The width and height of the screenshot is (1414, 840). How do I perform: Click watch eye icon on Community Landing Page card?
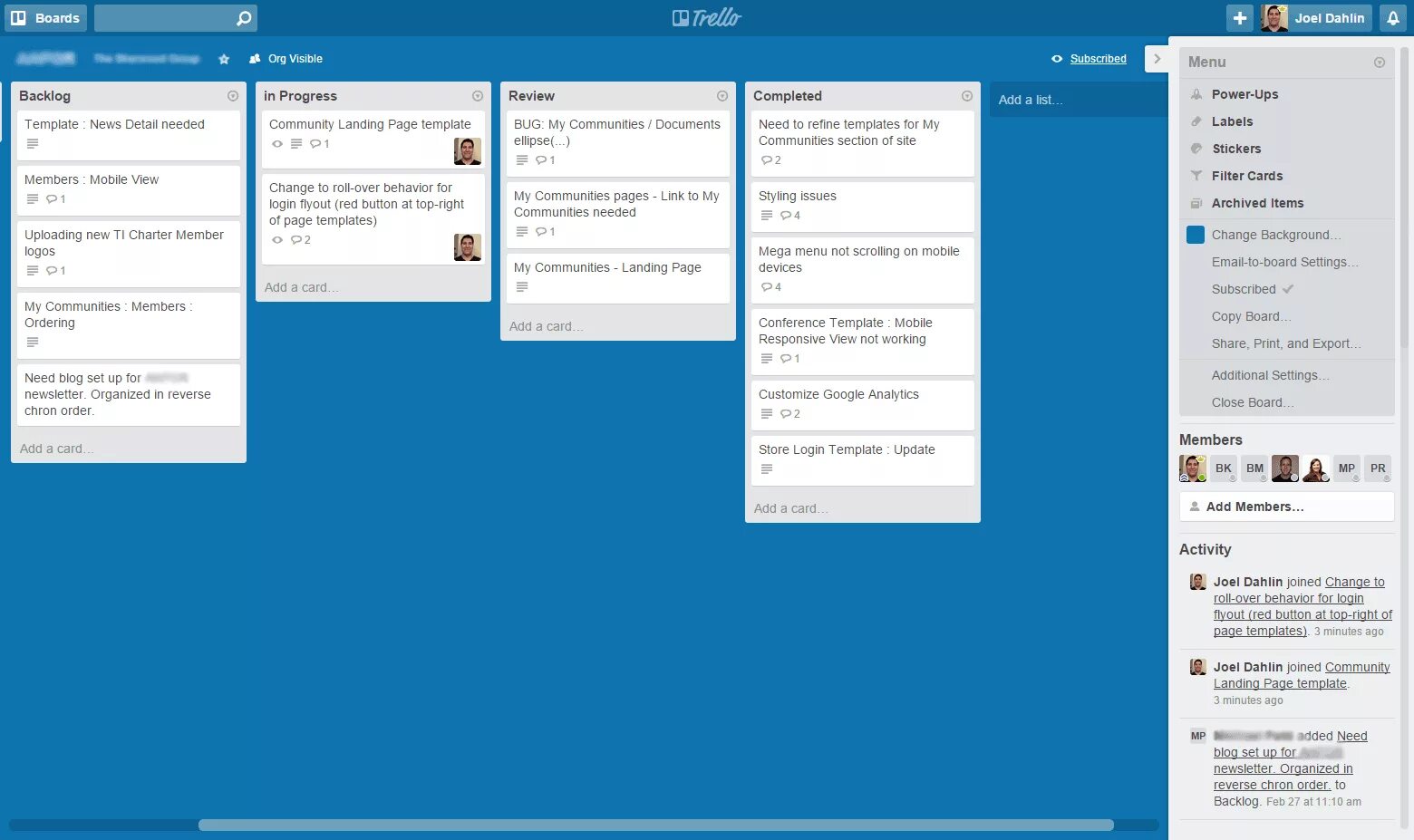tap(277, 144)
